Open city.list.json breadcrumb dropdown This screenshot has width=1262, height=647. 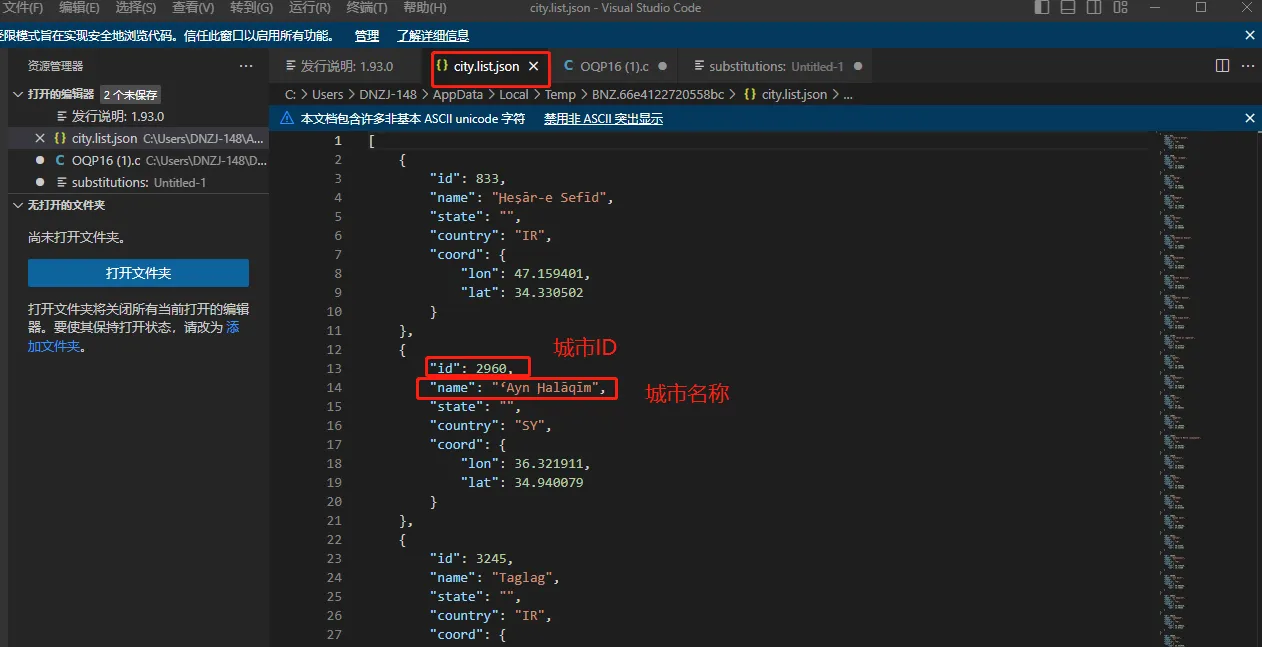click(x=793, y=94)
